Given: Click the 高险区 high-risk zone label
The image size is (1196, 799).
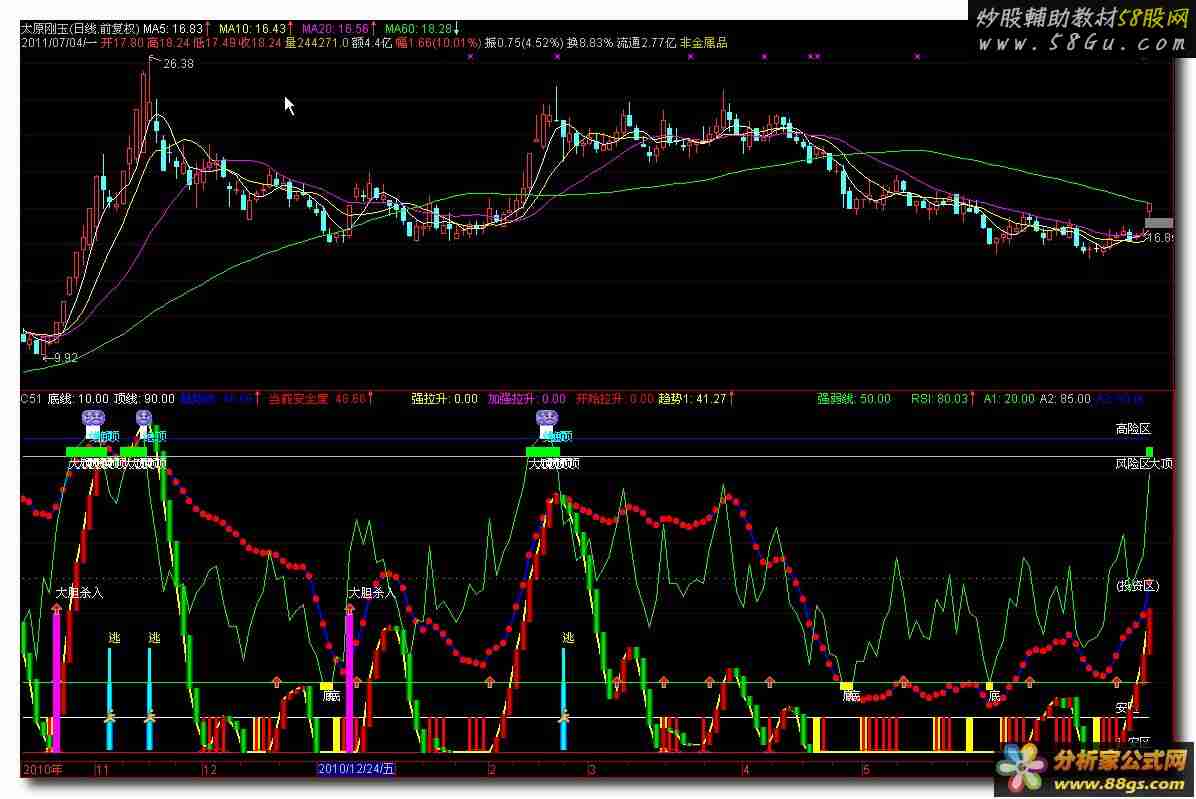Looking at the screenshot, I should coord(1133,429).
